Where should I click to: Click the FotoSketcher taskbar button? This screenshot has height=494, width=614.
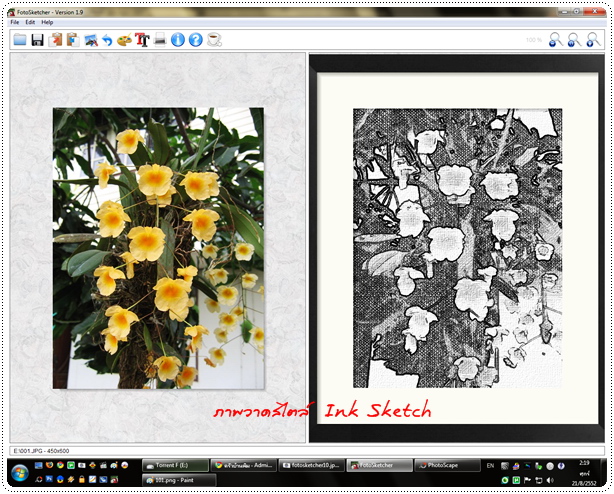pyautogui.click(x=380, y=465)
